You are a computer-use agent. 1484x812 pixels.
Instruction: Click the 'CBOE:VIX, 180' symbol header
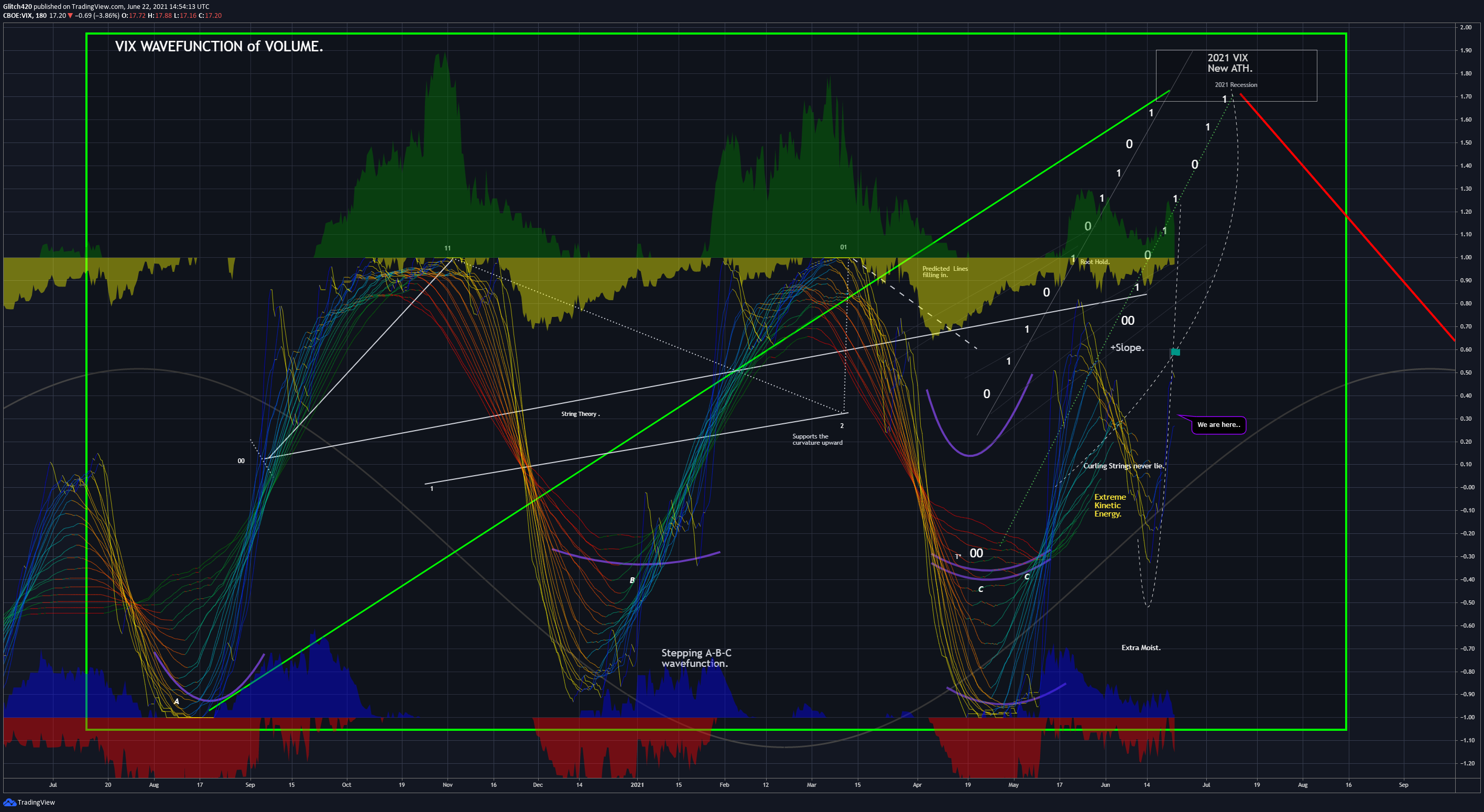[x=25, y=16]
